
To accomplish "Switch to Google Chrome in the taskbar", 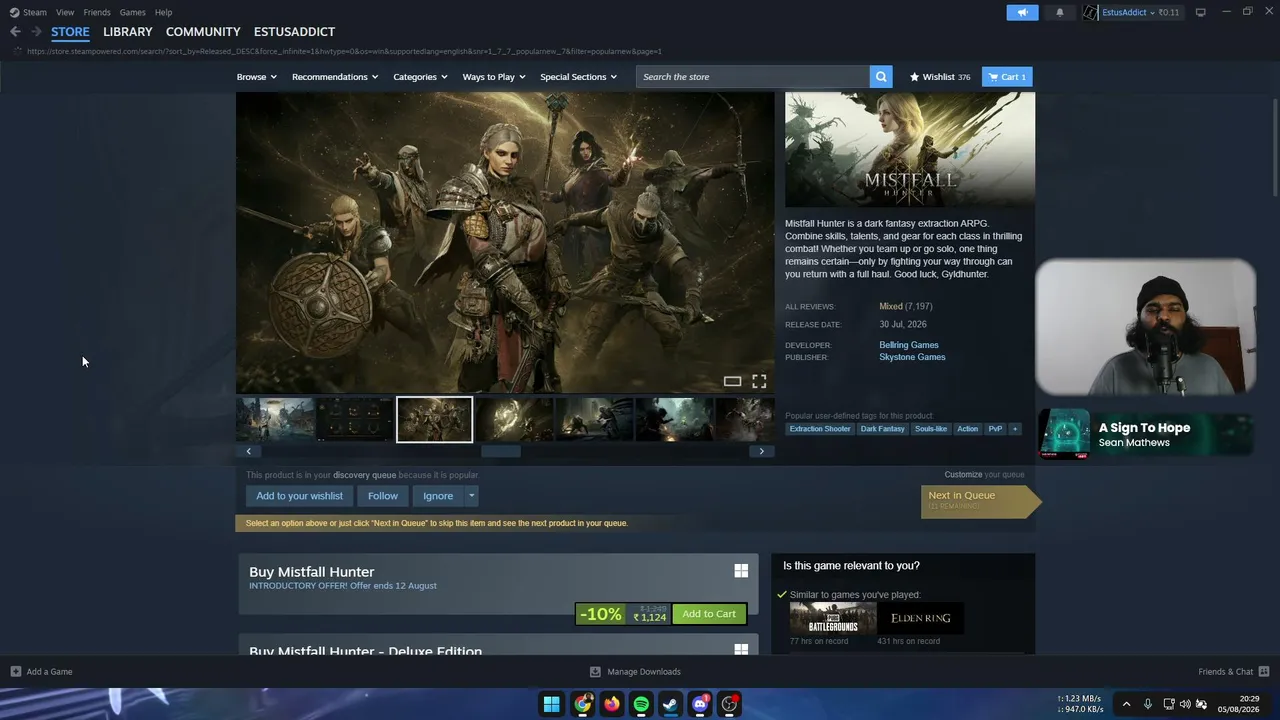I will [x=582, y=704].
